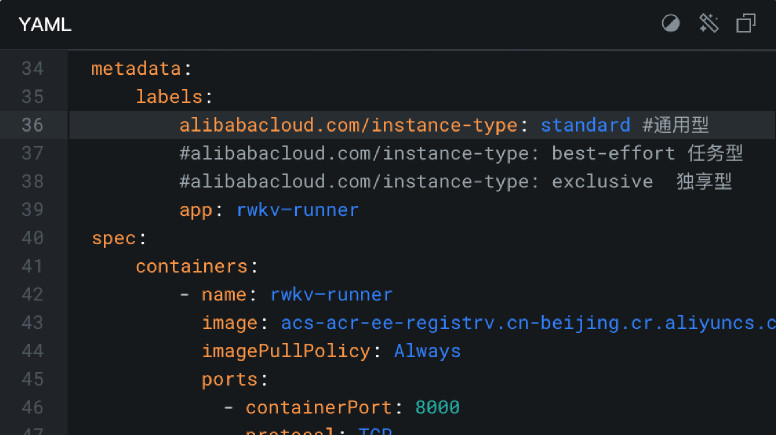Image resolution: width=776 pixels, height=435 pixels.
Task: Click the 'spec' key
Action: pyautogui.click(x=114, y=239)
